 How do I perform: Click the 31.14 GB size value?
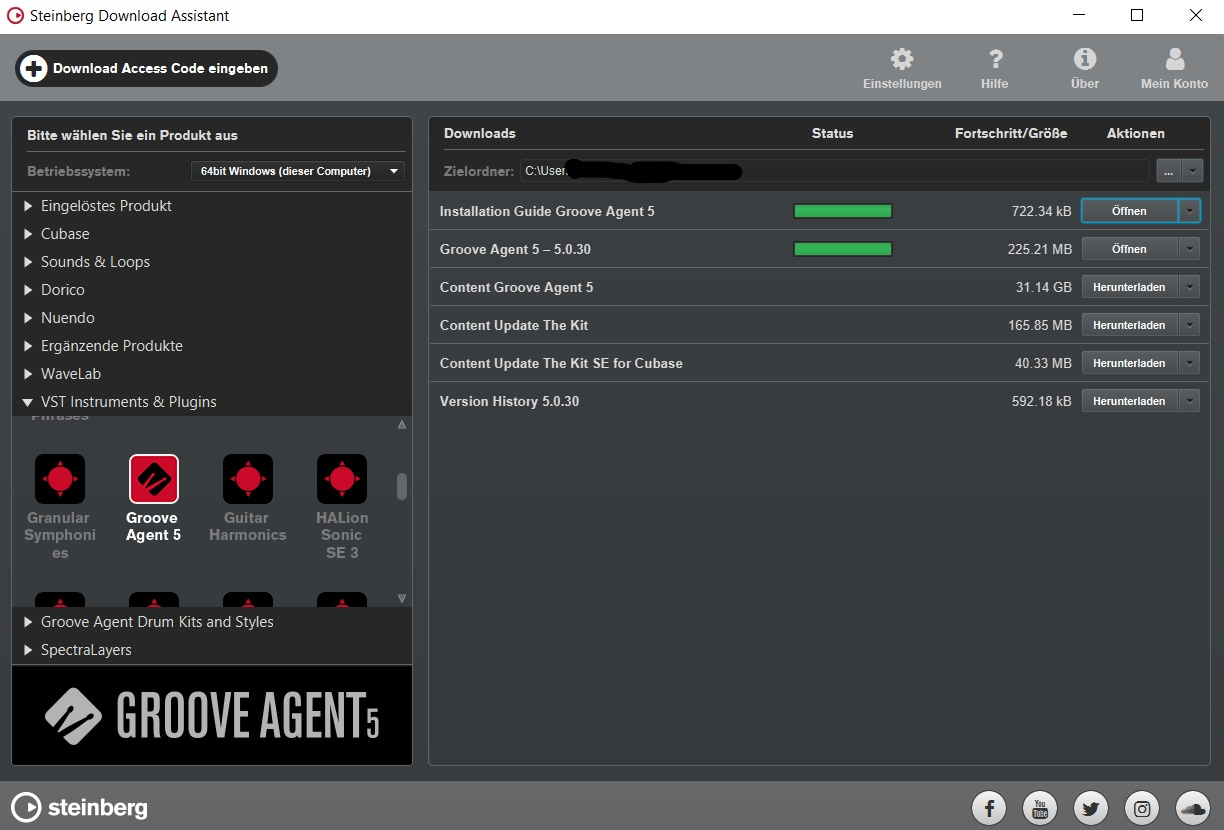point(1044,287)
